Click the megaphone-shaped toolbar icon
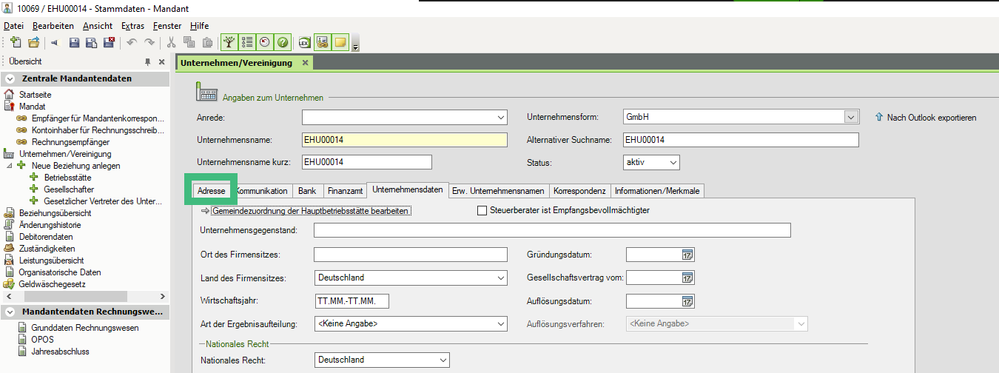 (x=54, y=43)
